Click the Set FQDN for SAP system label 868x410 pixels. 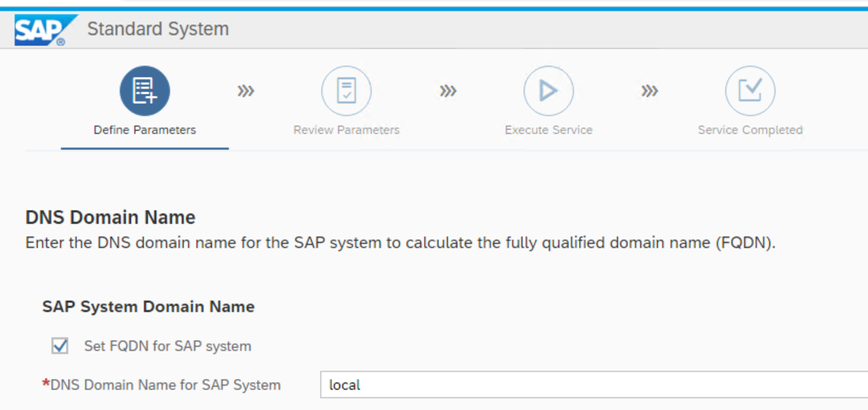(168, 346)
